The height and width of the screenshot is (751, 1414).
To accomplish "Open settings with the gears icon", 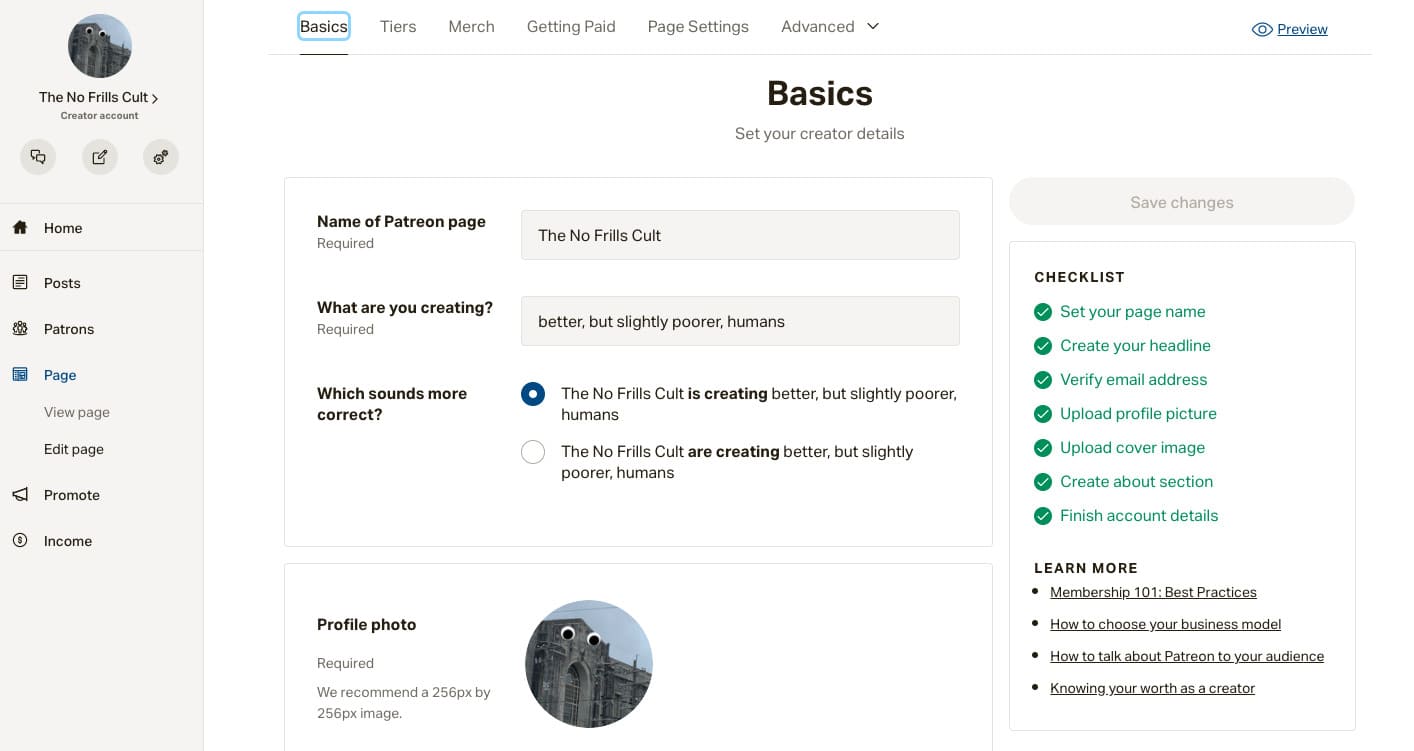I will tap(161, 157).
